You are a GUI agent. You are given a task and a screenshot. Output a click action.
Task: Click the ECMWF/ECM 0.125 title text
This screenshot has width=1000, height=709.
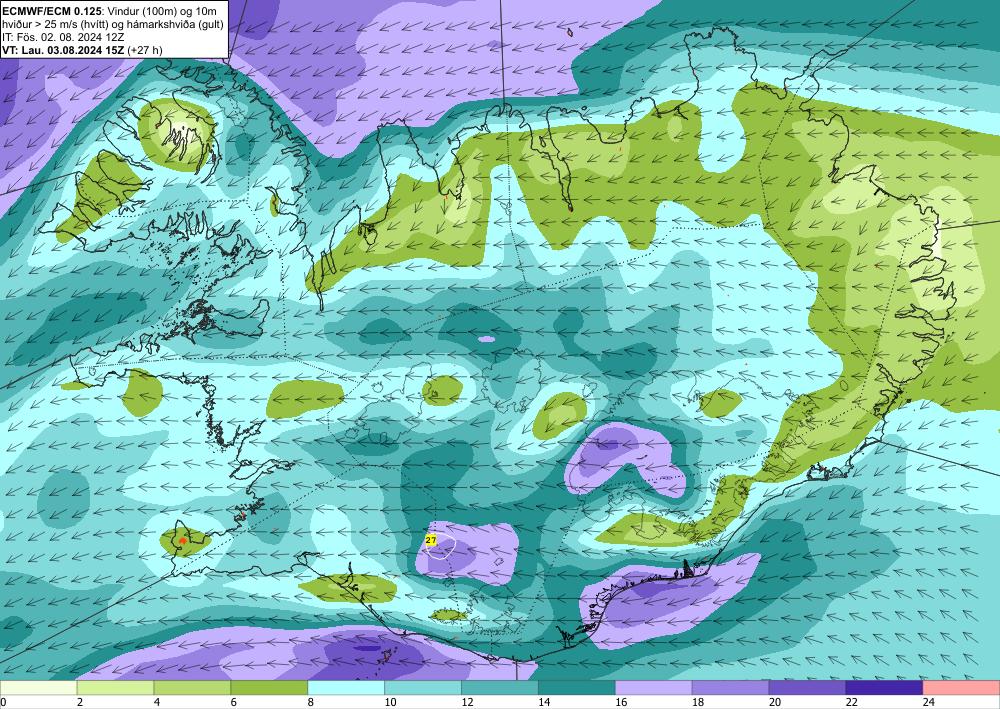pos(52,11)
